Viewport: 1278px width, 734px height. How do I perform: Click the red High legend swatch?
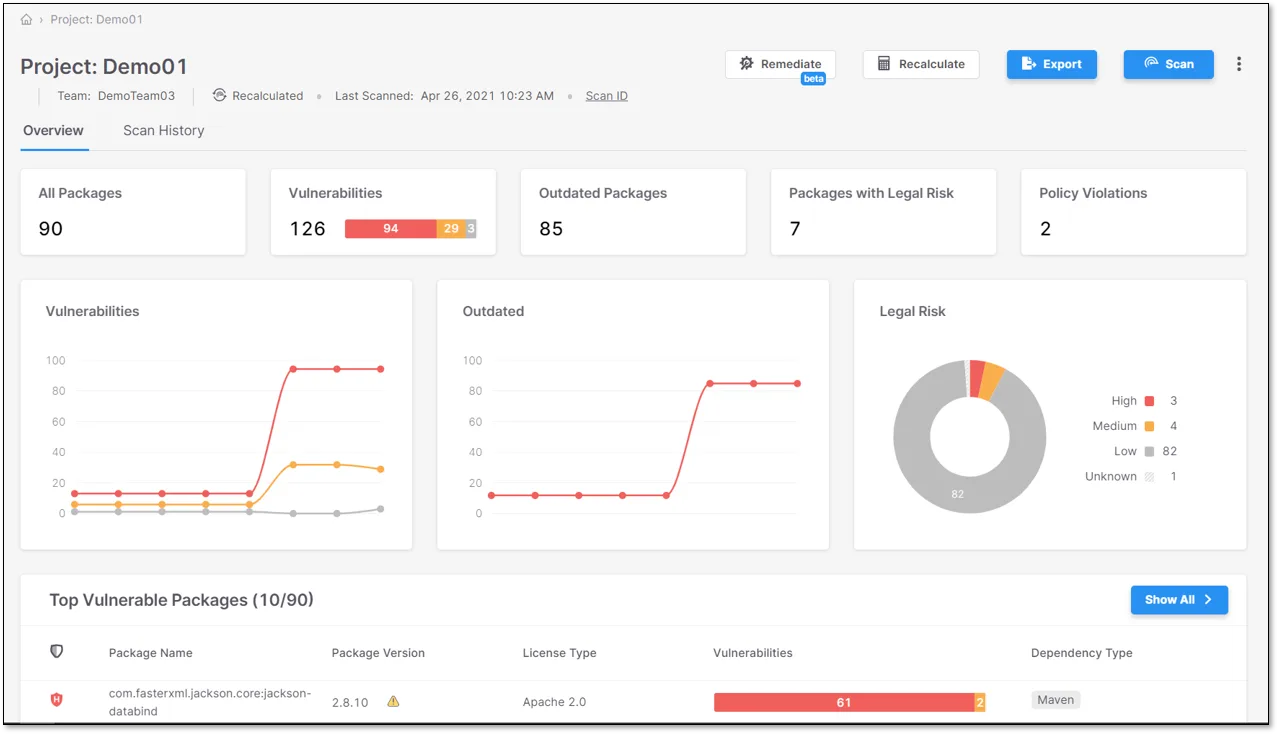point(1149,401)
